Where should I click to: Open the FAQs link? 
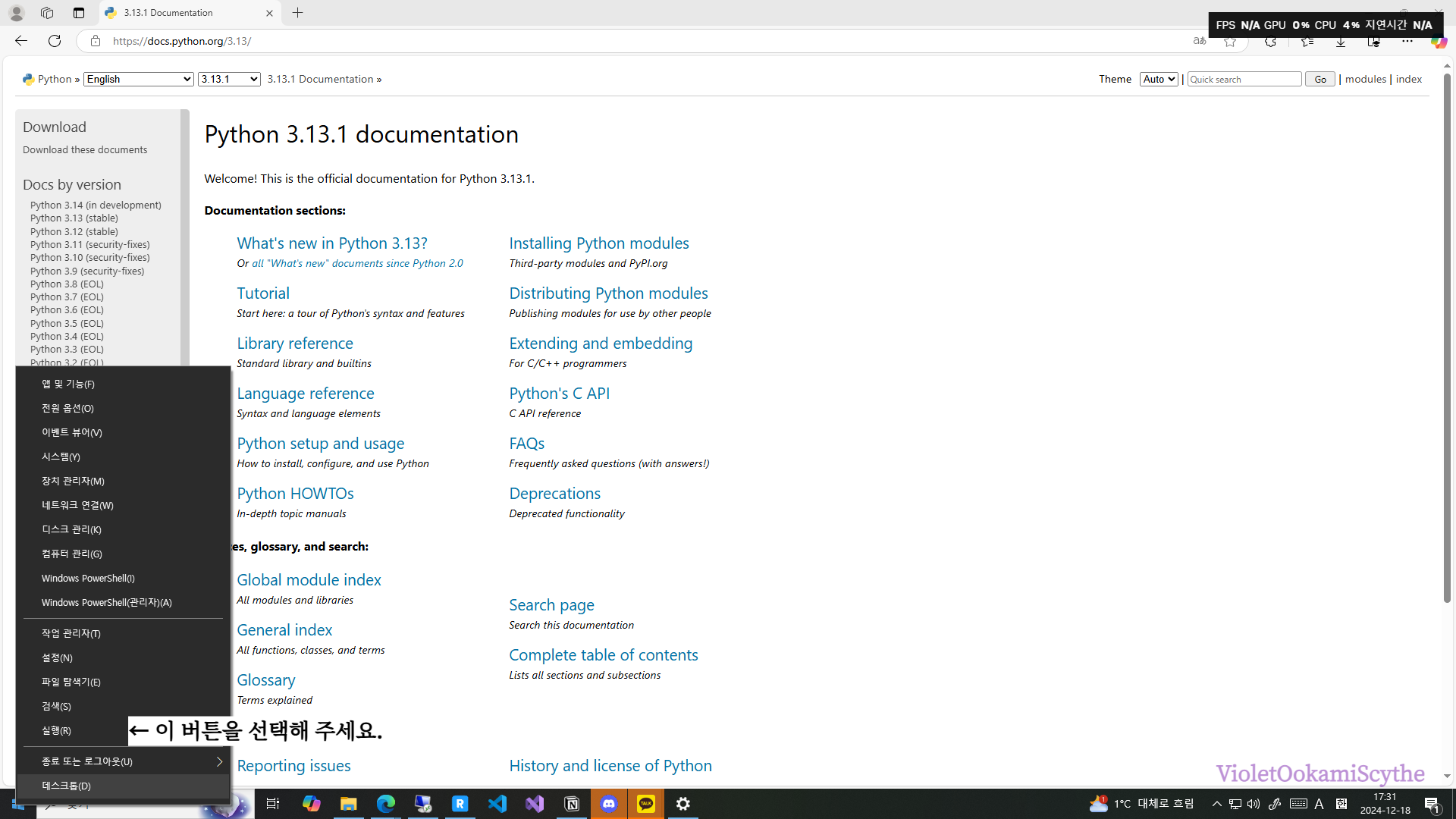(x=527, y=443)
